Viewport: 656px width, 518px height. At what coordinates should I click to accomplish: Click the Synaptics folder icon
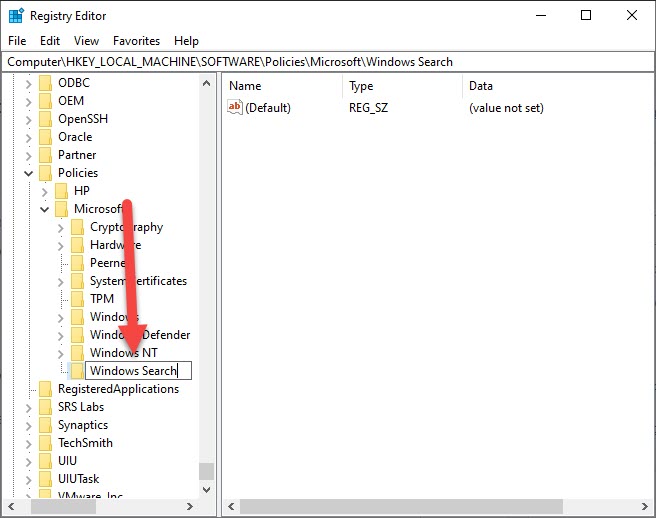click(x=45, y=425)
